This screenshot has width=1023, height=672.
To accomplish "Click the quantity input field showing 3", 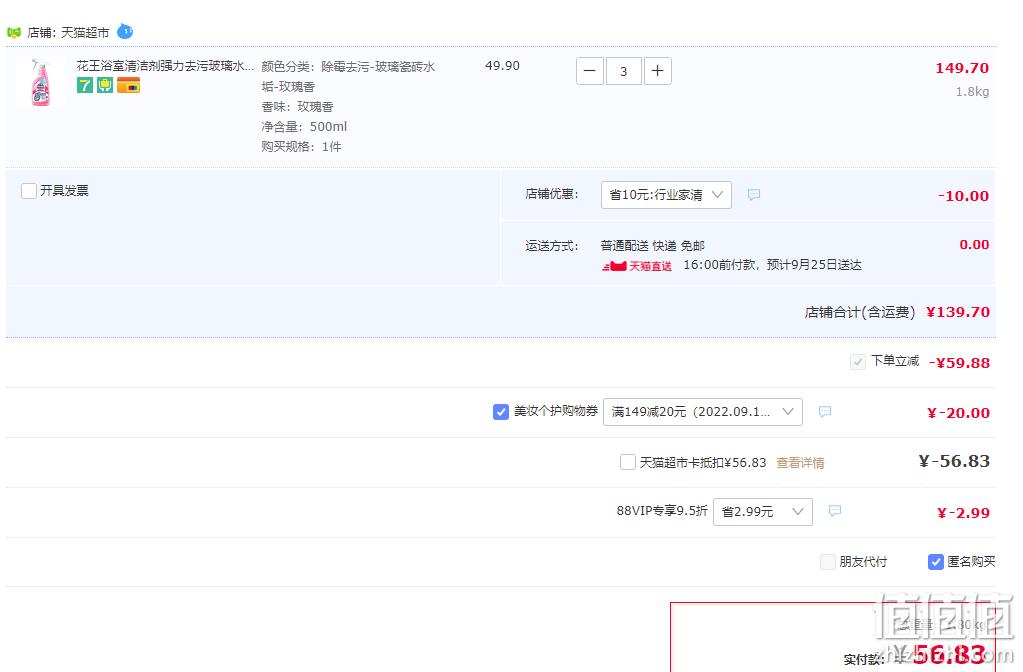I will coord(624,71).
